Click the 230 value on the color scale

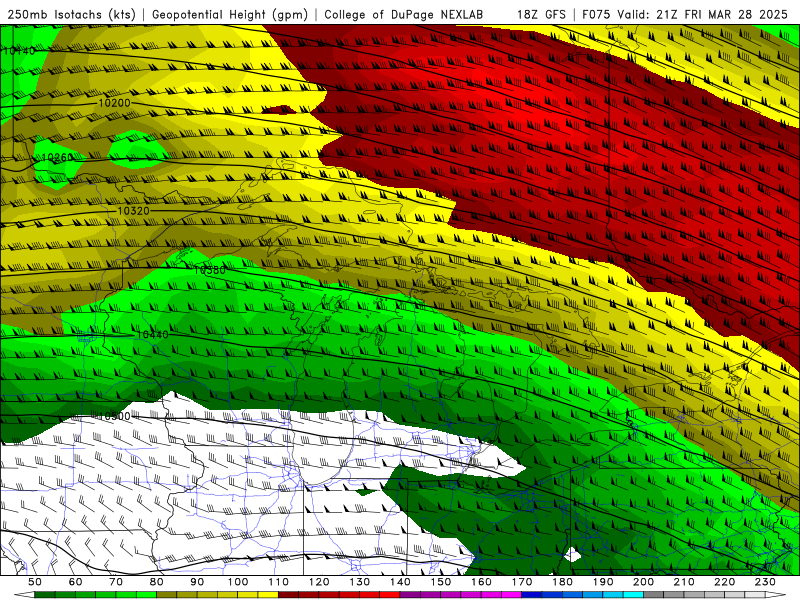point(765,582)
